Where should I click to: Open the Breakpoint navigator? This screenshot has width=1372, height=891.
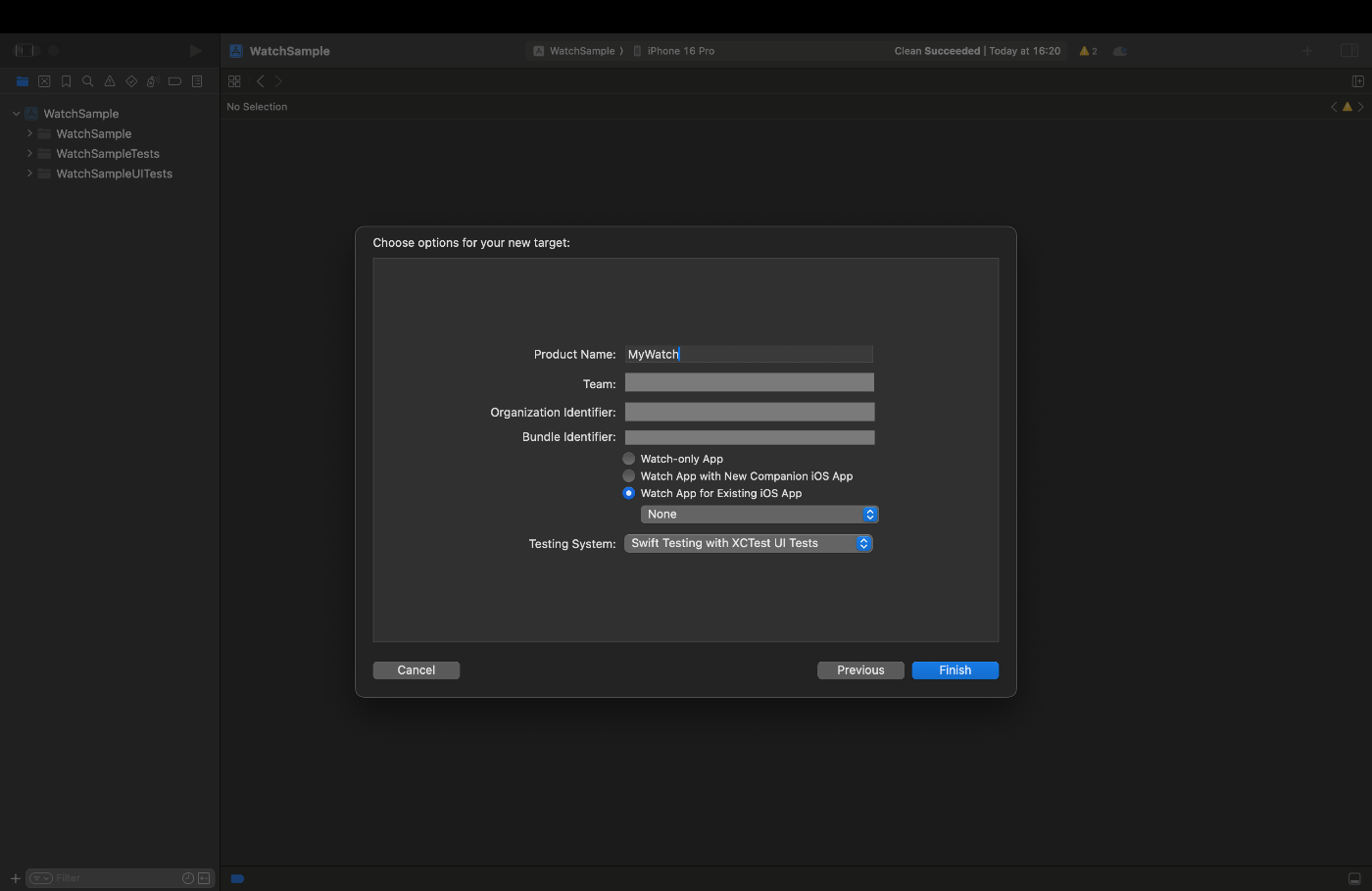174,81
